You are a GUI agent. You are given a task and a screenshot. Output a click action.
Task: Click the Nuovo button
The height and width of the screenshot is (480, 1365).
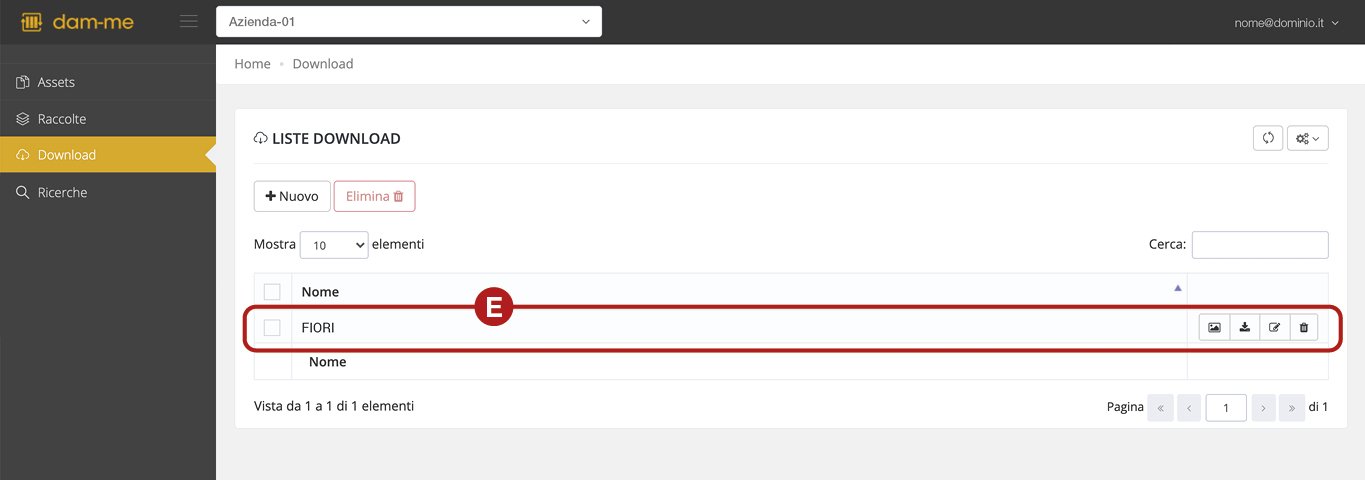pyautogui.click(x=292, y=196)
